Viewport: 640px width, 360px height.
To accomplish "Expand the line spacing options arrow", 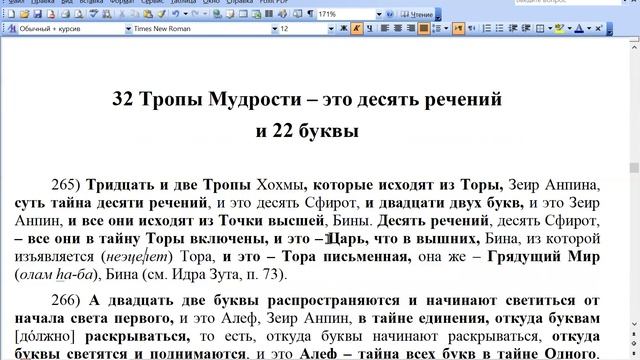I will coord(446,29).
